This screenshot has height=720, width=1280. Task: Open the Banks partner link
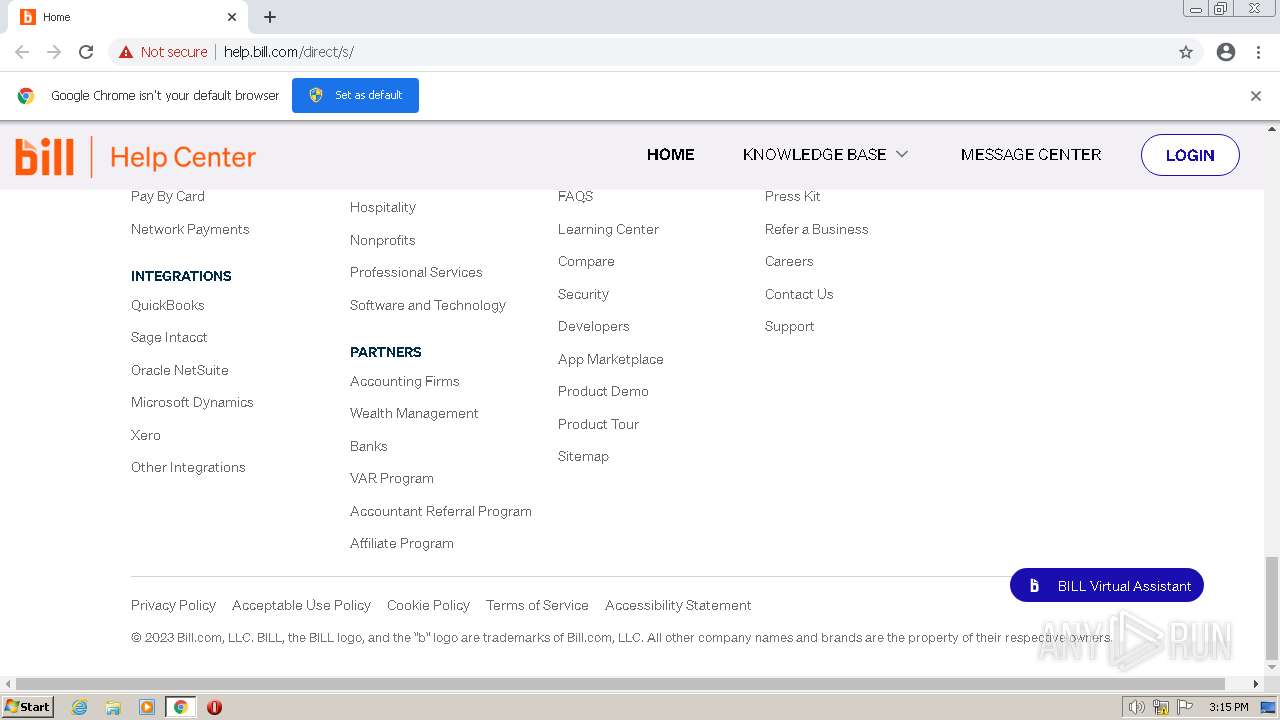point(369,446)
